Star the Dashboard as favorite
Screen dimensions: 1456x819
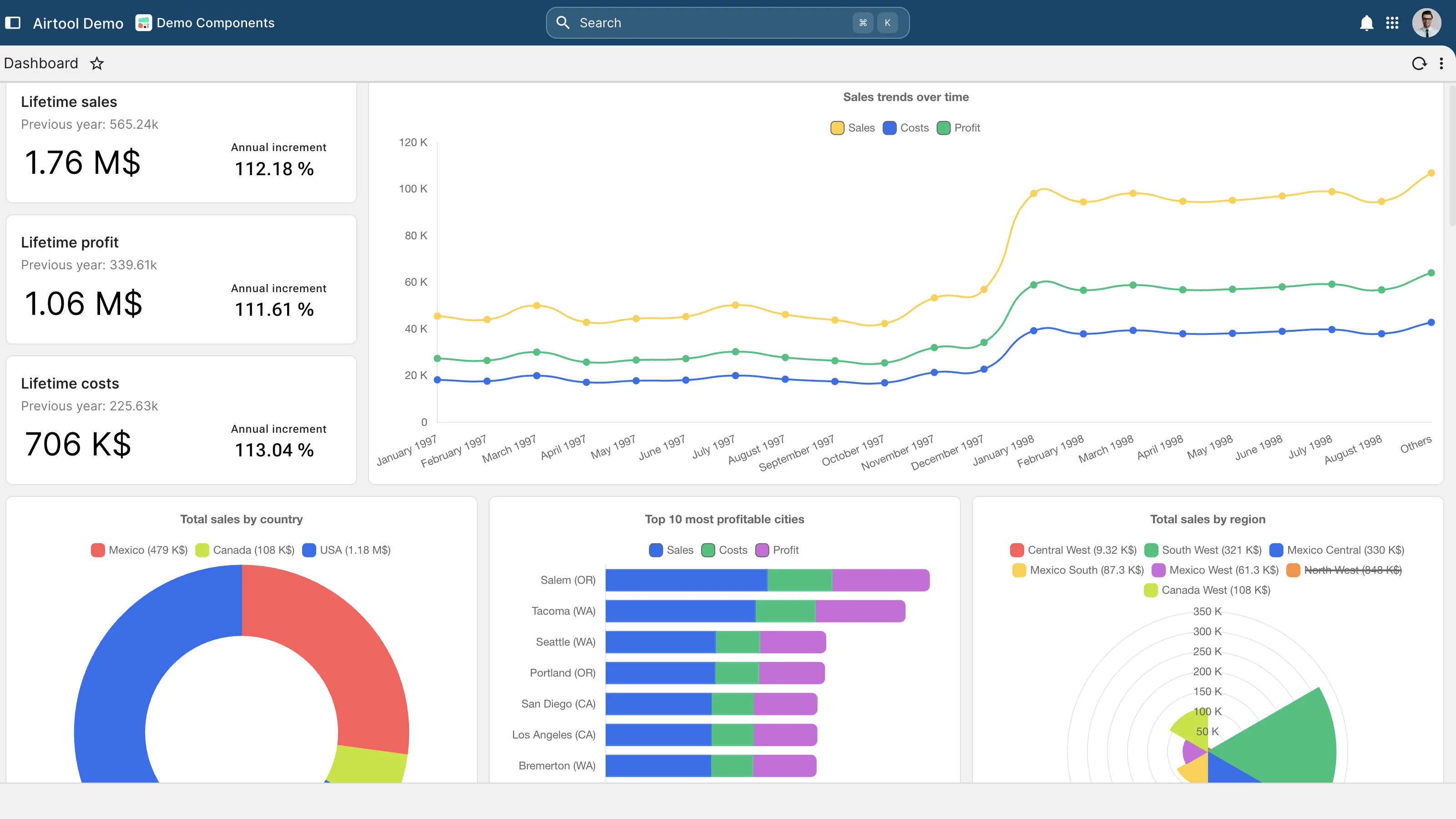97,63
